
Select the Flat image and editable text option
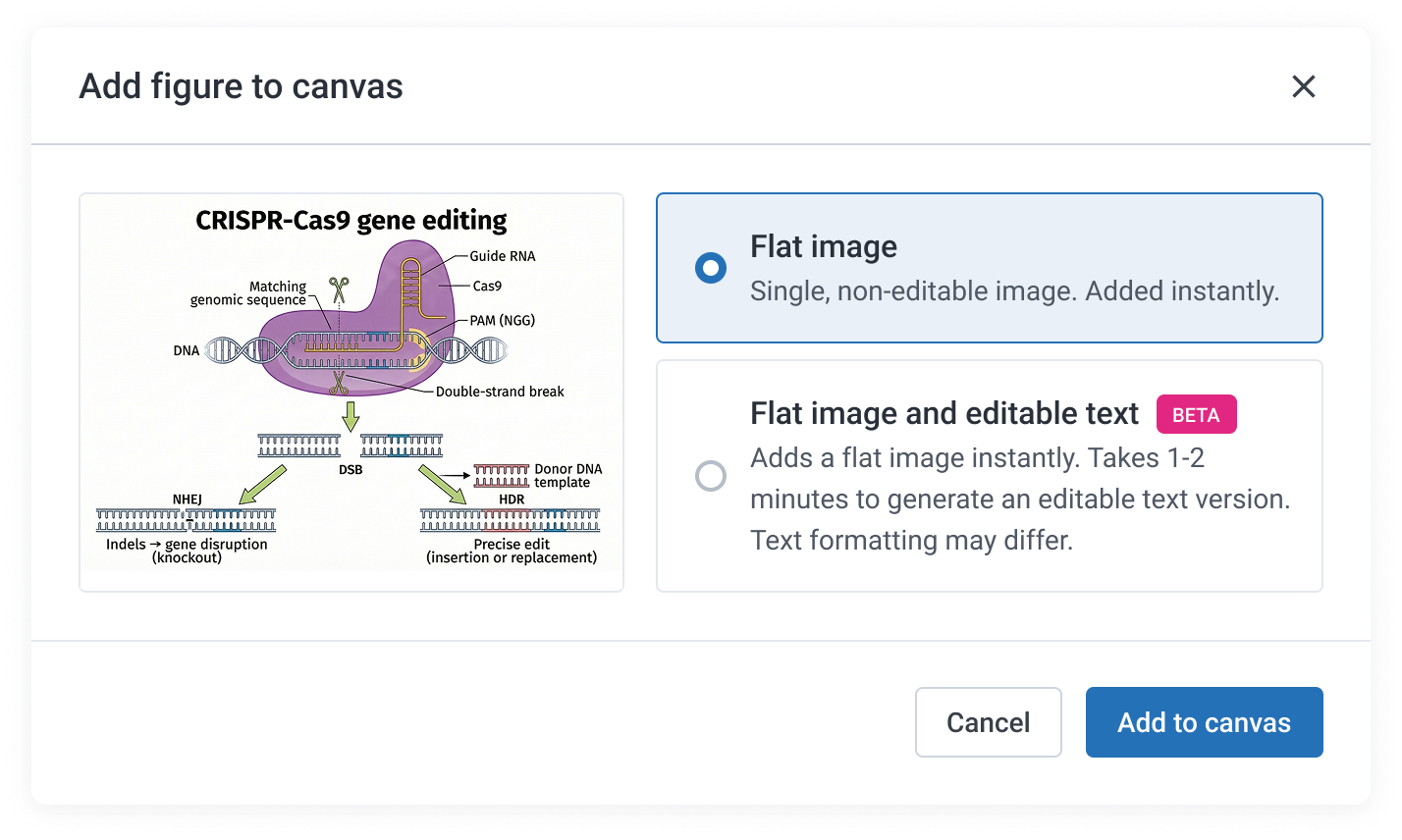coord(989,476)
